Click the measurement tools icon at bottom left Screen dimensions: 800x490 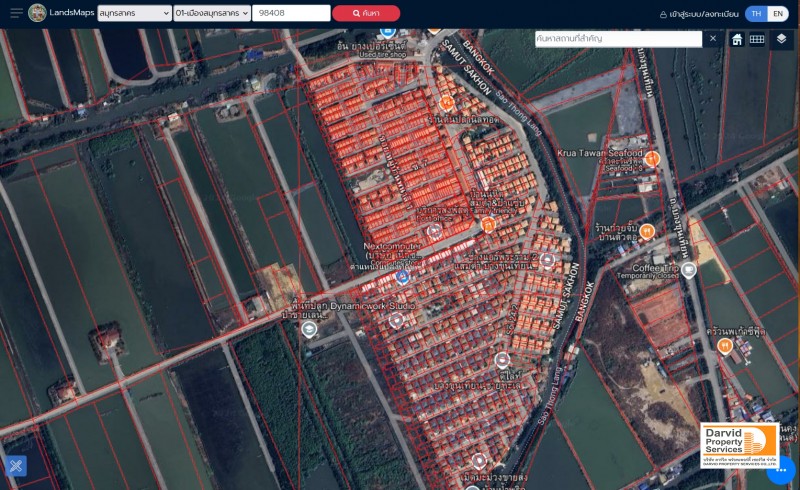15,465
